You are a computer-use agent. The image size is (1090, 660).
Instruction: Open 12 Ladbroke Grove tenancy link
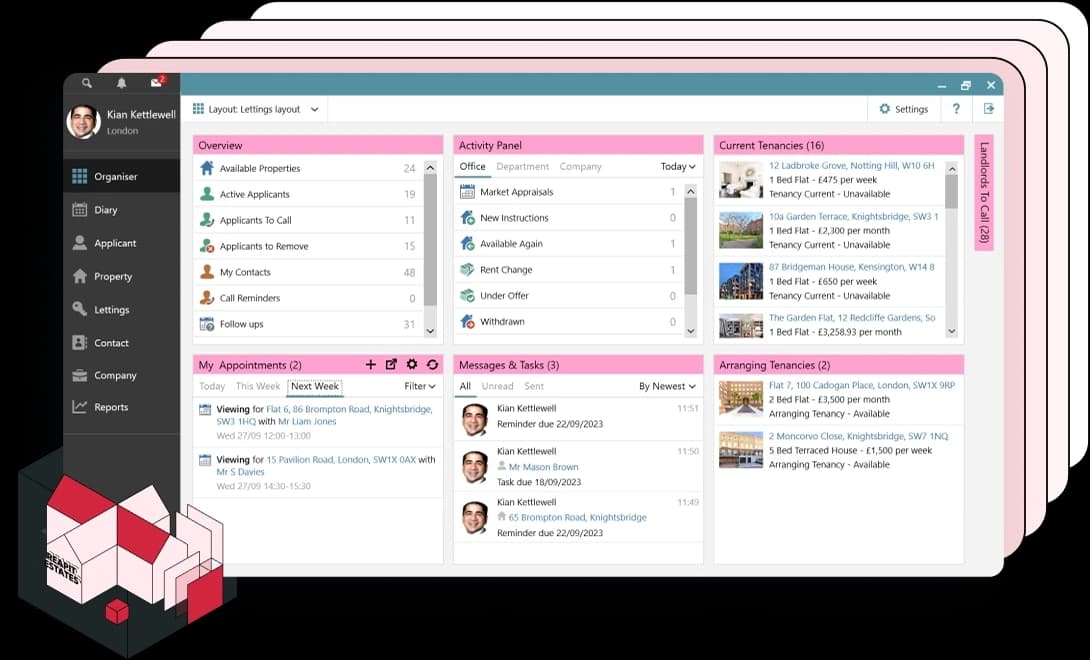851,166
